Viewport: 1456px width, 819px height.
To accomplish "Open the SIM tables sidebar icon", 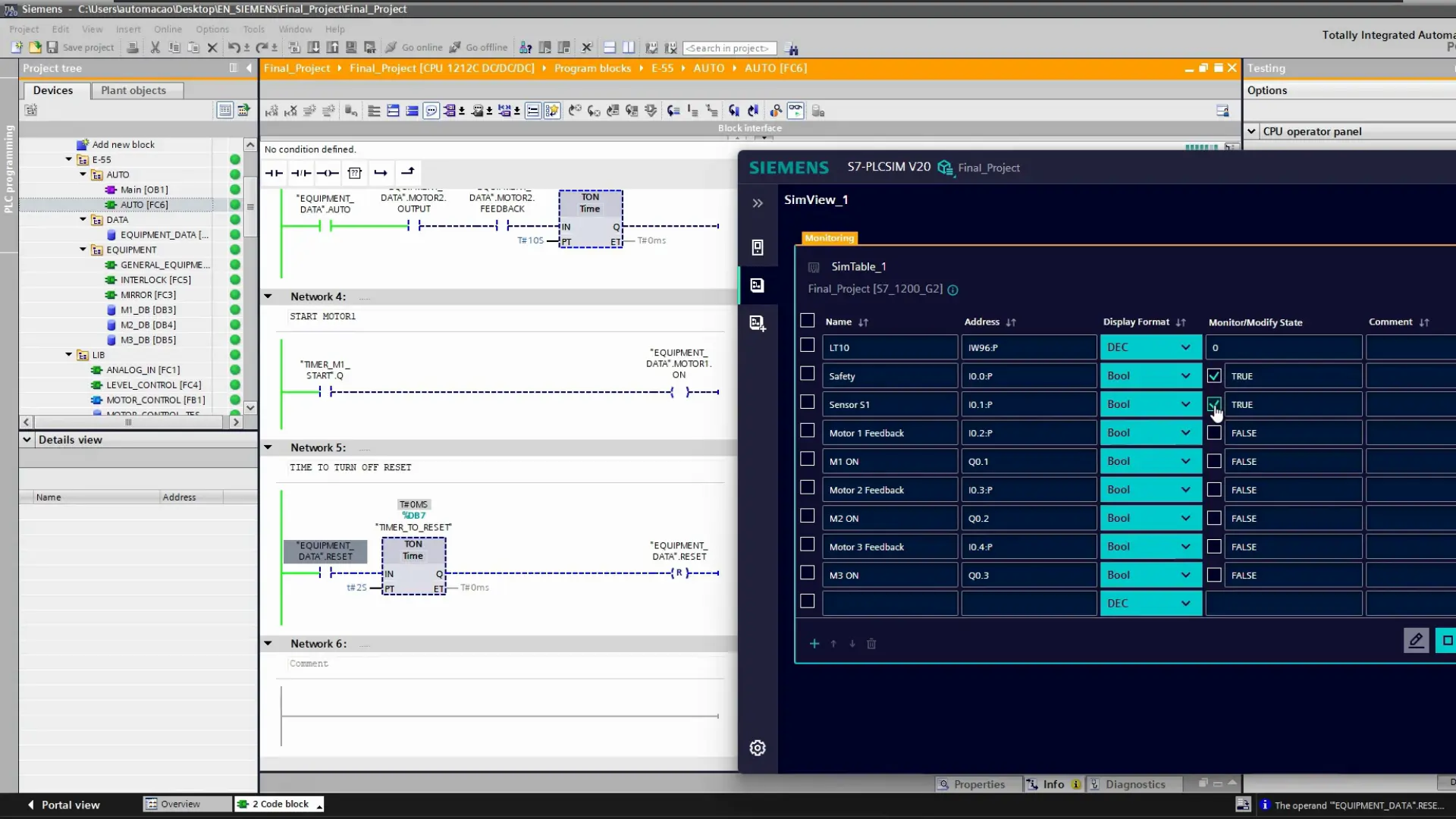I will 757,285.
